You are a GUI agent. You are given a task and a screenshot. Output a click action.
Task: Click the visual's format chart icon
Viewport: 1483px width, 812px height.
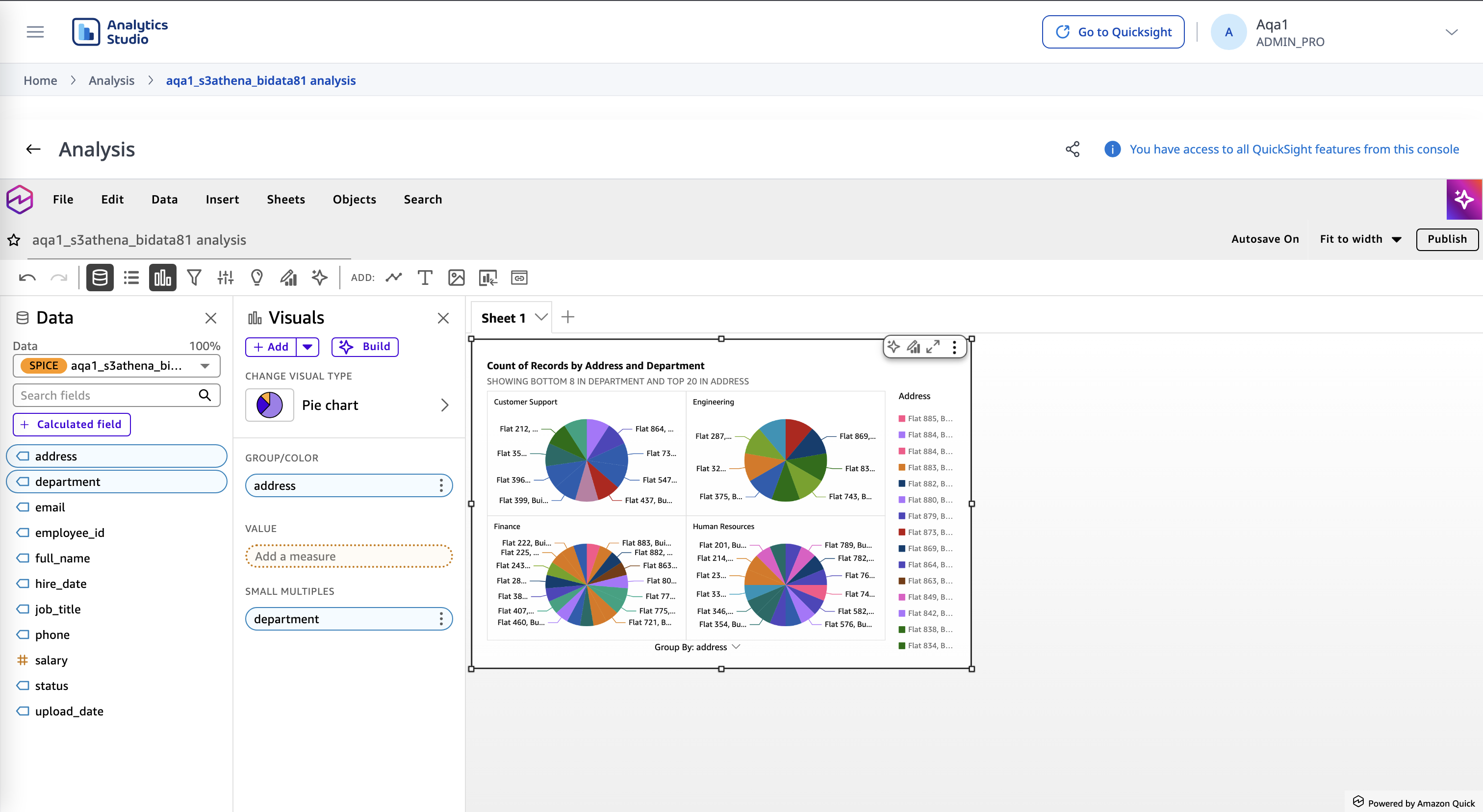(914, 347)
